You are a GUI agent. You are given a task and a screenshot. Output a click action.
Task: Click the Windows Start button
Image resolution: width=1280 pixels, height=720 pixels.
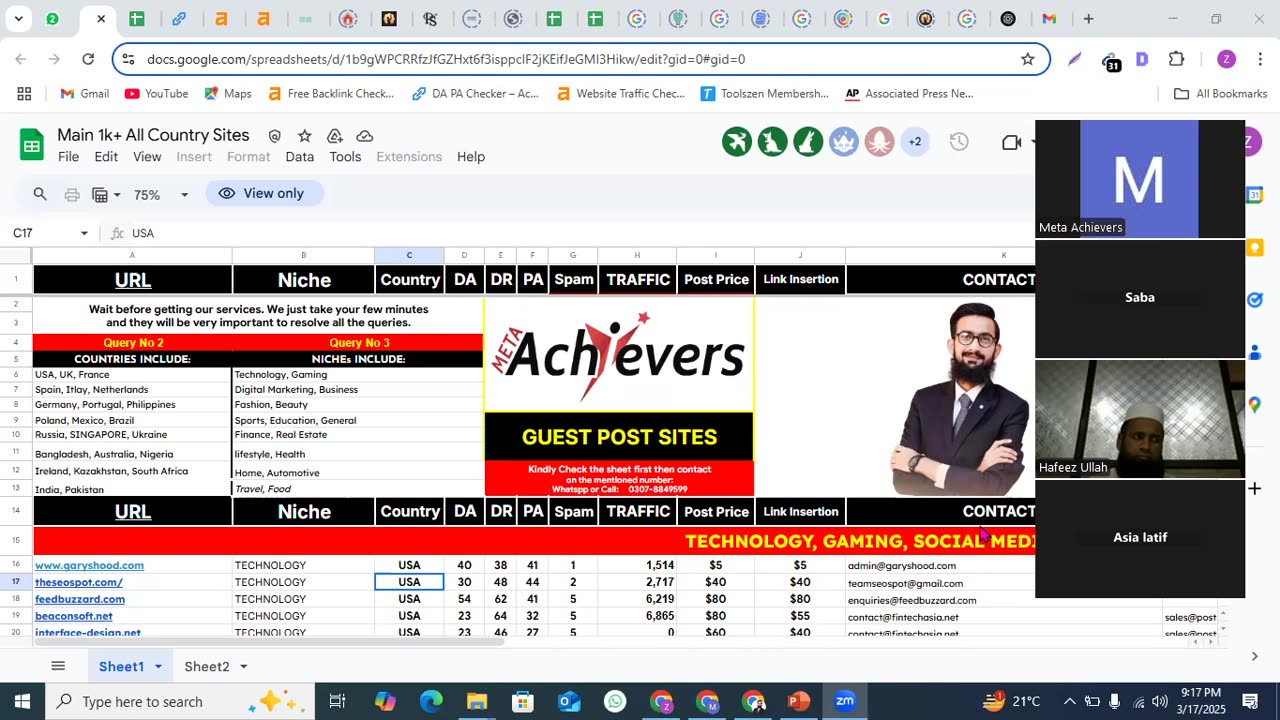tap(22, 701)
